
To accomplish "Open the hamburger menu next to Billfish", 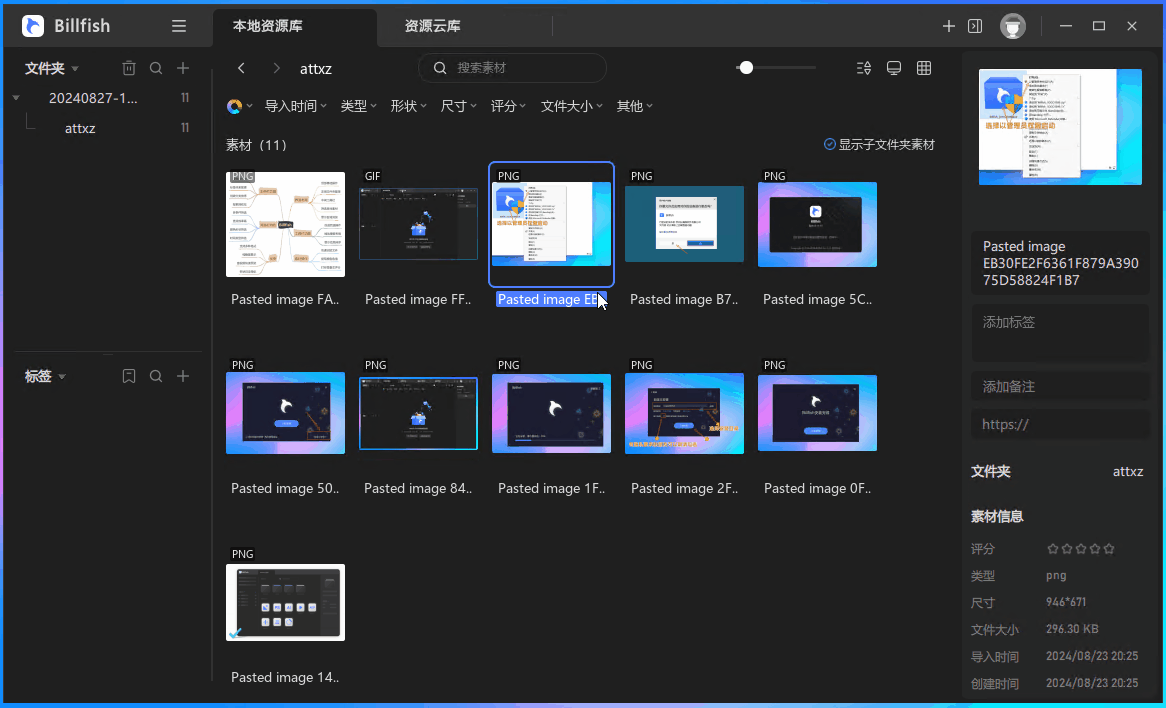I will [178, 26].
